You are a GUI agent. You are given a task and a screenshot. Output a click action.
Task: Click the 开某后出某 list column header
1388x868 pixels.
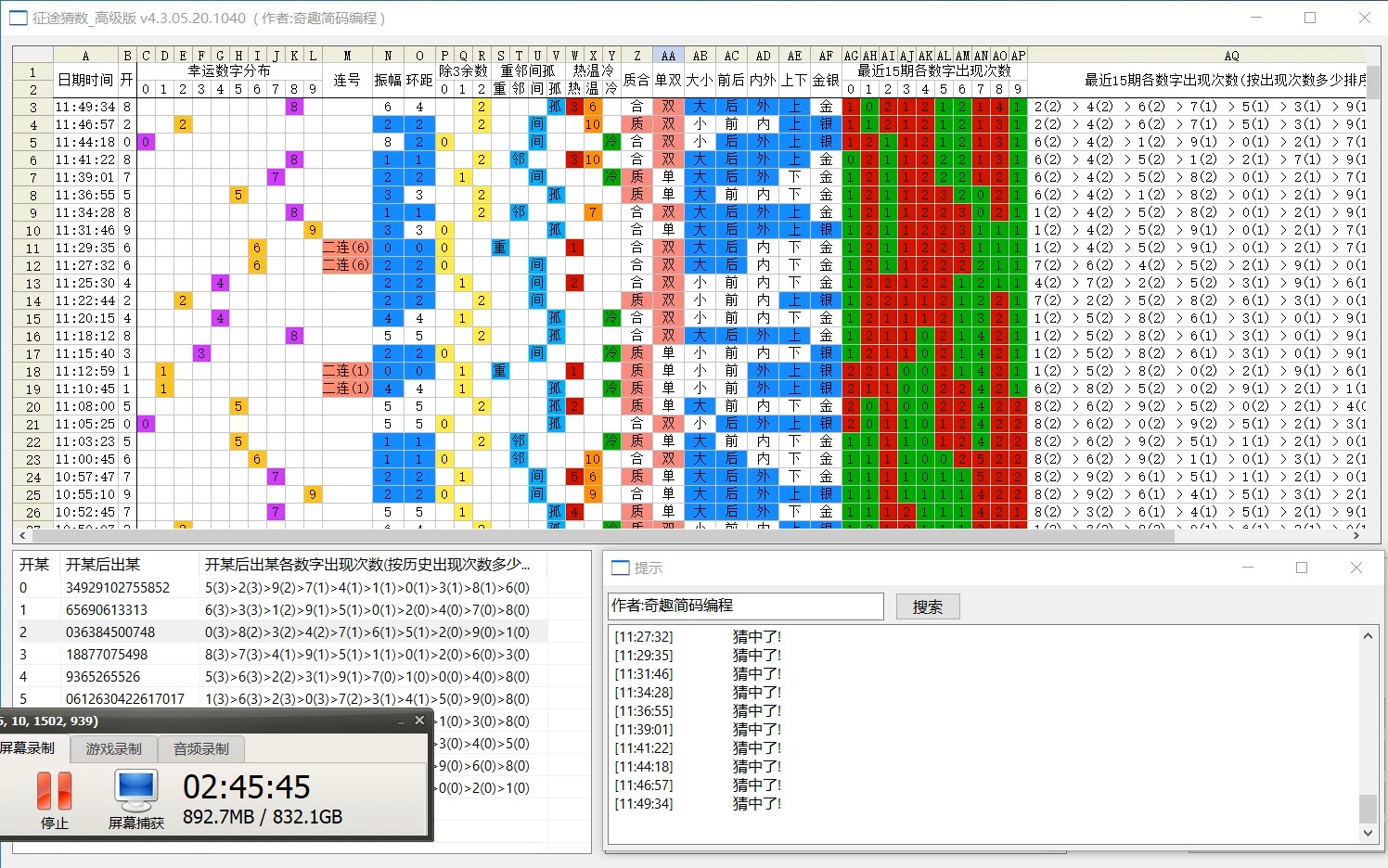point(102,564)
